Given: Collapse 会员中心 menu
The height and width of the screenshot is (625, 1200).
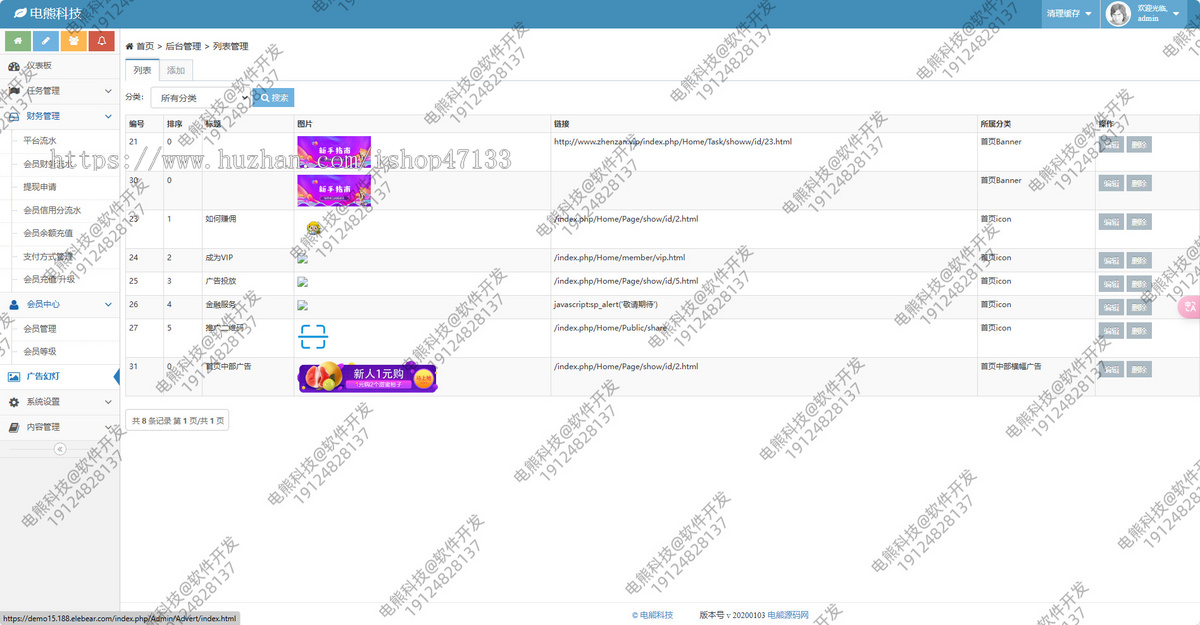Looking at the screenshot, I should [60, 304].
